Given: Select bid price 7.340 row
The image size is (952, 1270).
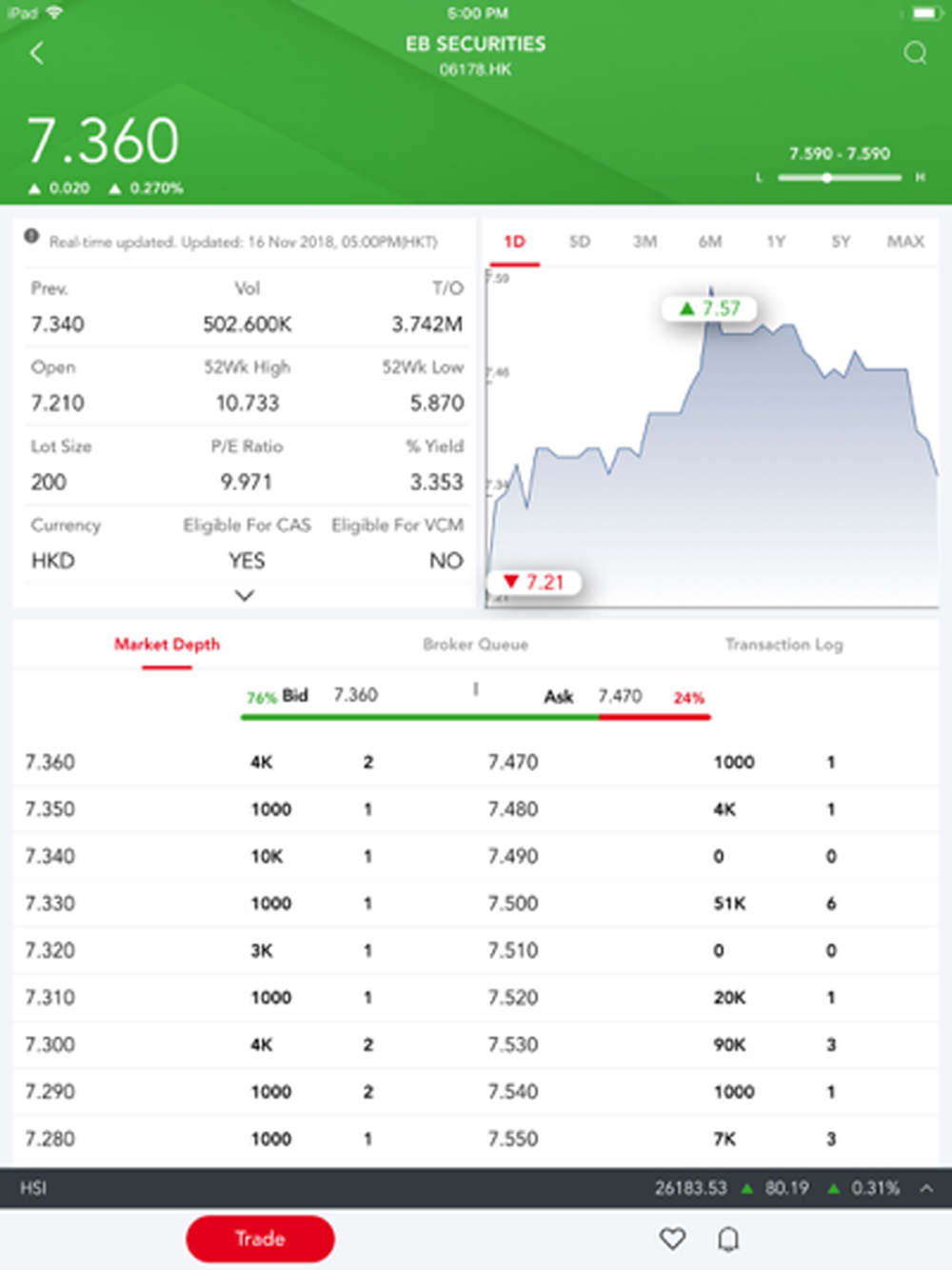Looking at the screenshot, I should (x=243, y=857).
